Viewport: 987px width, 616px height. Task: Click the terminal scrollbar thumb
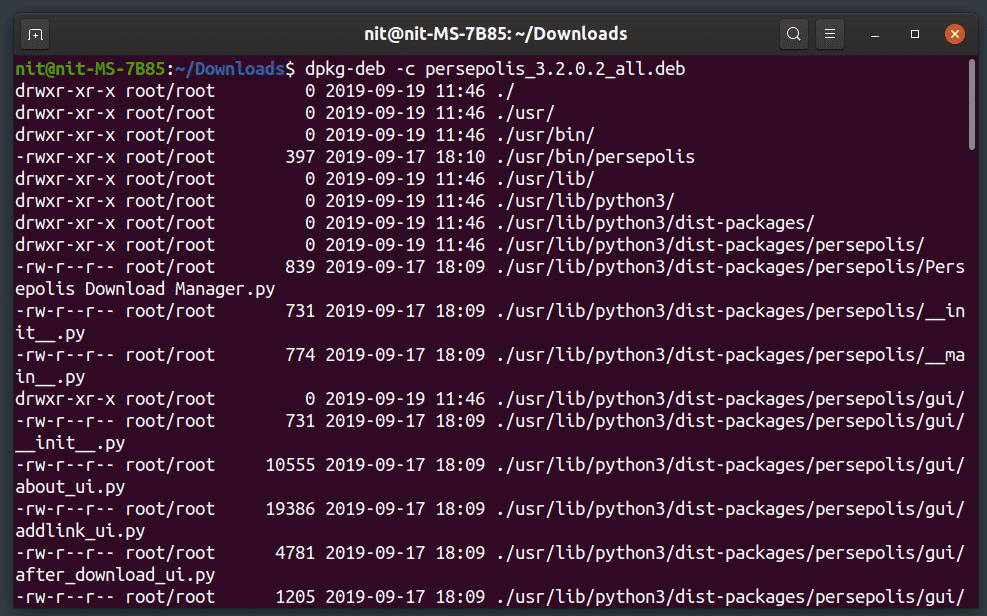972,105
